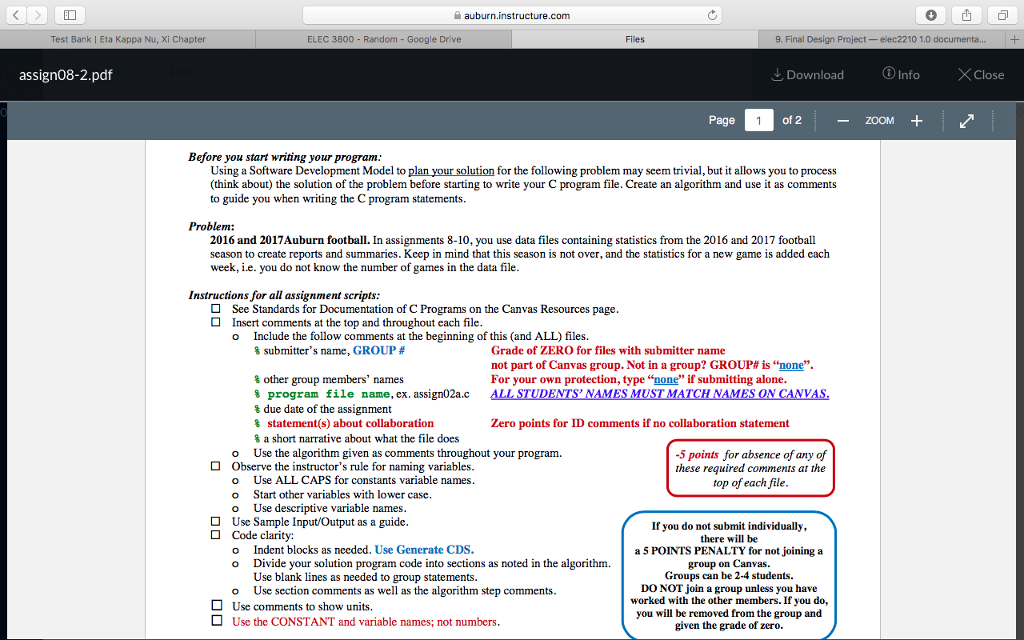Check the Use the CONSTANT and variable names box

click(217, 620)
